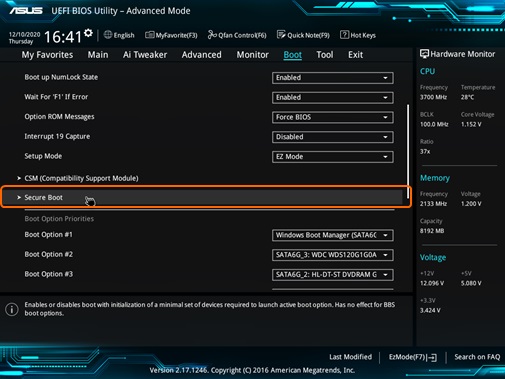Image resolution: width=505 pixels, height=379 pixels.
Task: Select the Setup Mode label
Action: point(43,156)
